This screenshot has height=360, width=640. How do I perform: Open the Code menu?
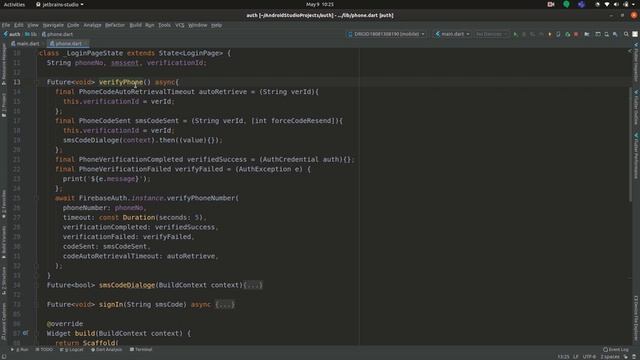[73, 25]
